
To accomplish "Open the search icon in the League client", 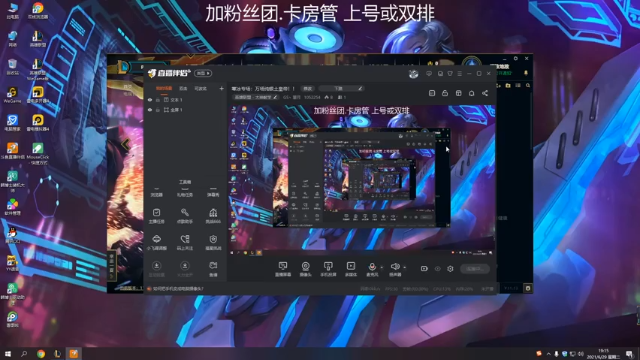I will tap(528, 85).
